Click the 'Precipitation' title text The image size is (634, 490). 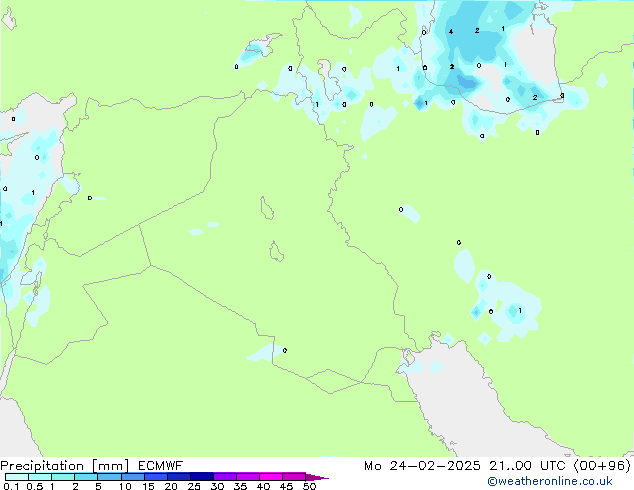point(42,466)
